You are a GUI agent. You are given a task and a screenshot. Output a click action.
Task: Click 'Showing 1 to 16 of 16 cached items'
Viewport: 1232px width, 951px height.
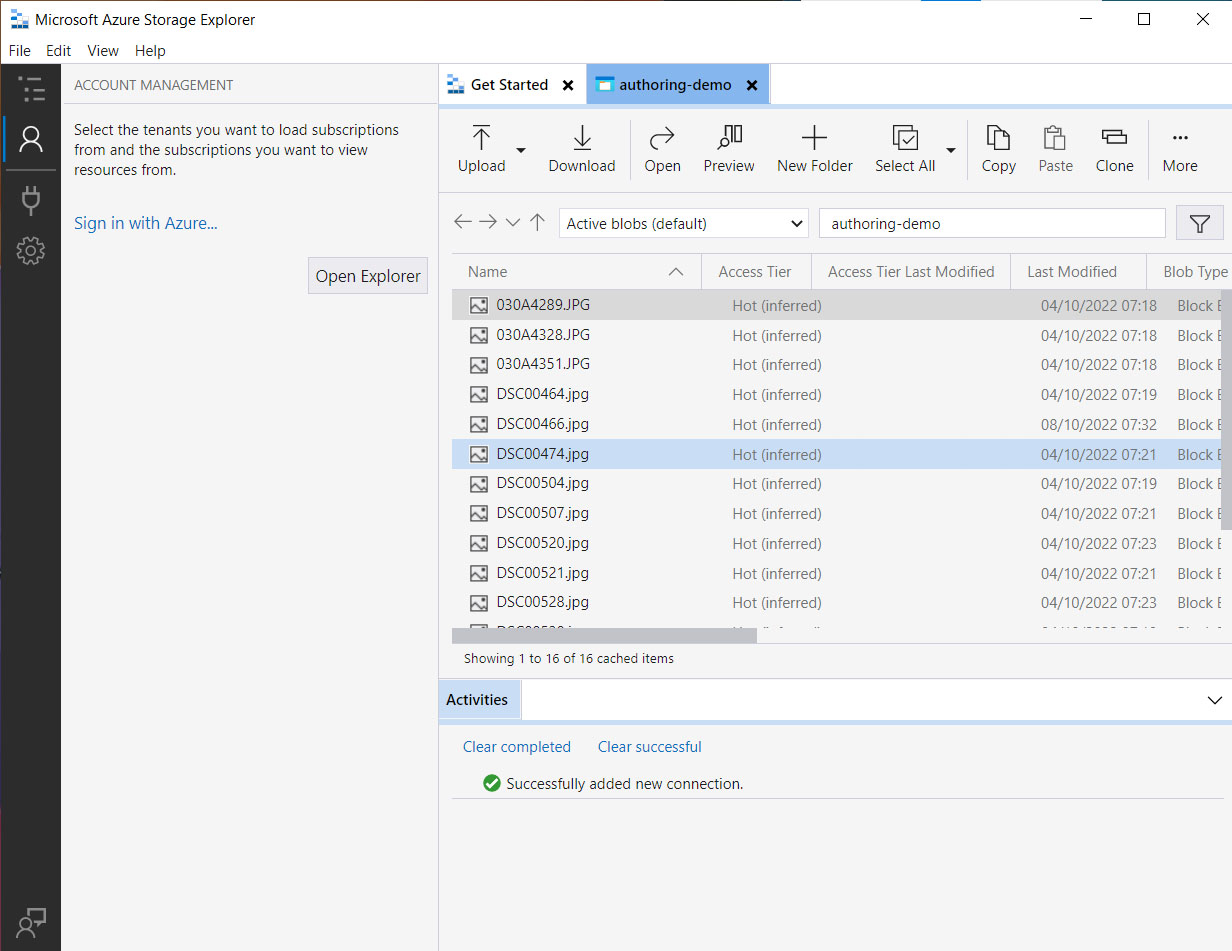point(569,659)
